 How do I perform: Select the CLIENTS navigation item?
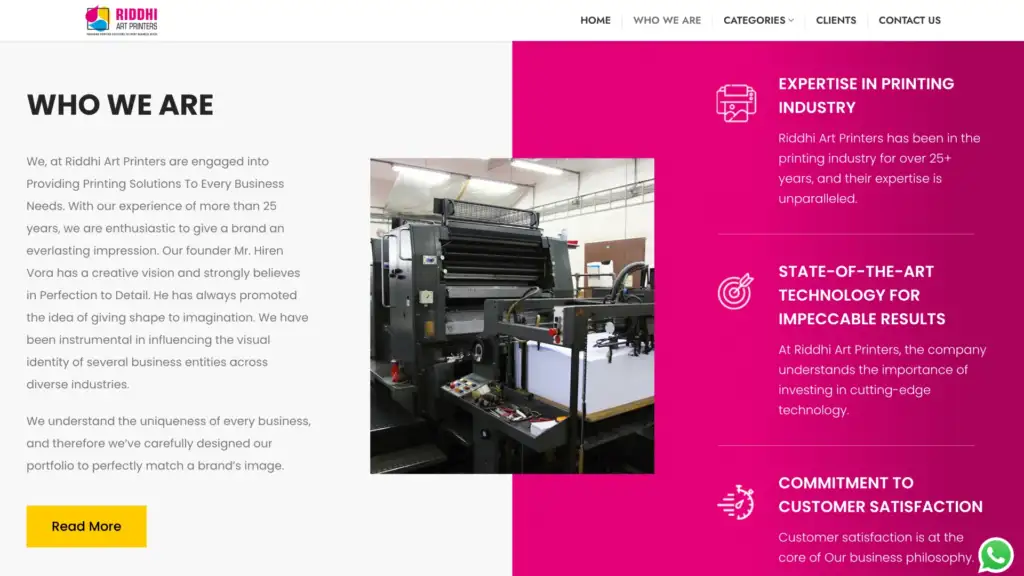click(x=836, y=19)
